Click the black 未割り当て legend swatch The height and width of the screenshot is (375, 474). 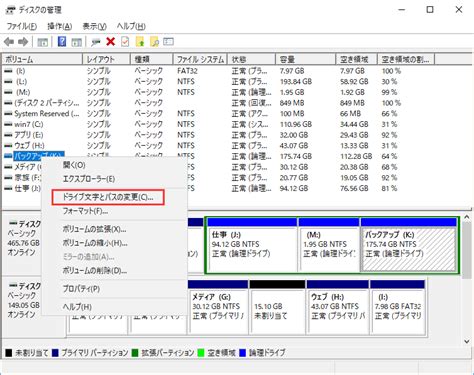coord(9,353)
